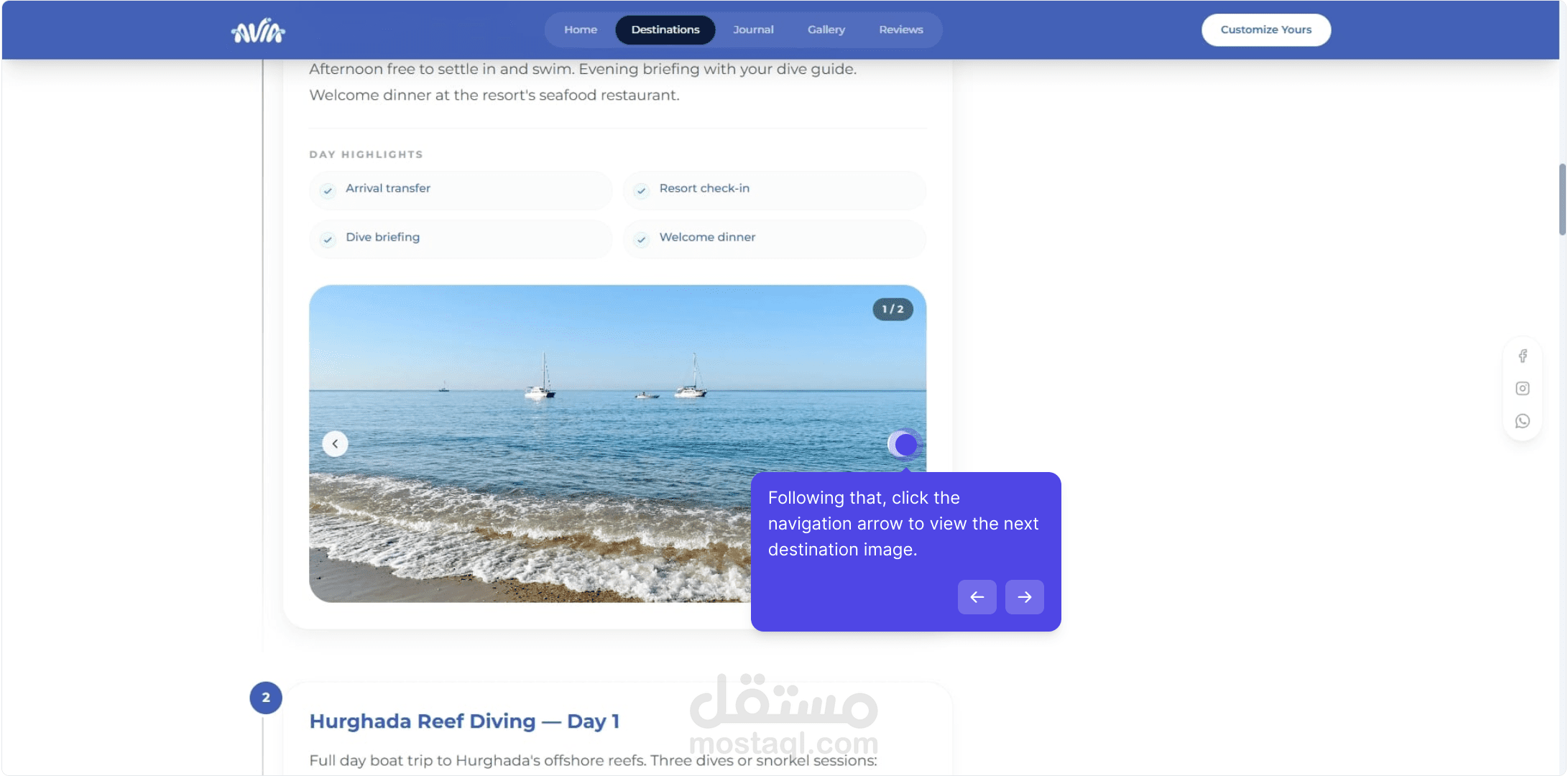
Task: Open the Home navigation item
Action: coord(581,30)
